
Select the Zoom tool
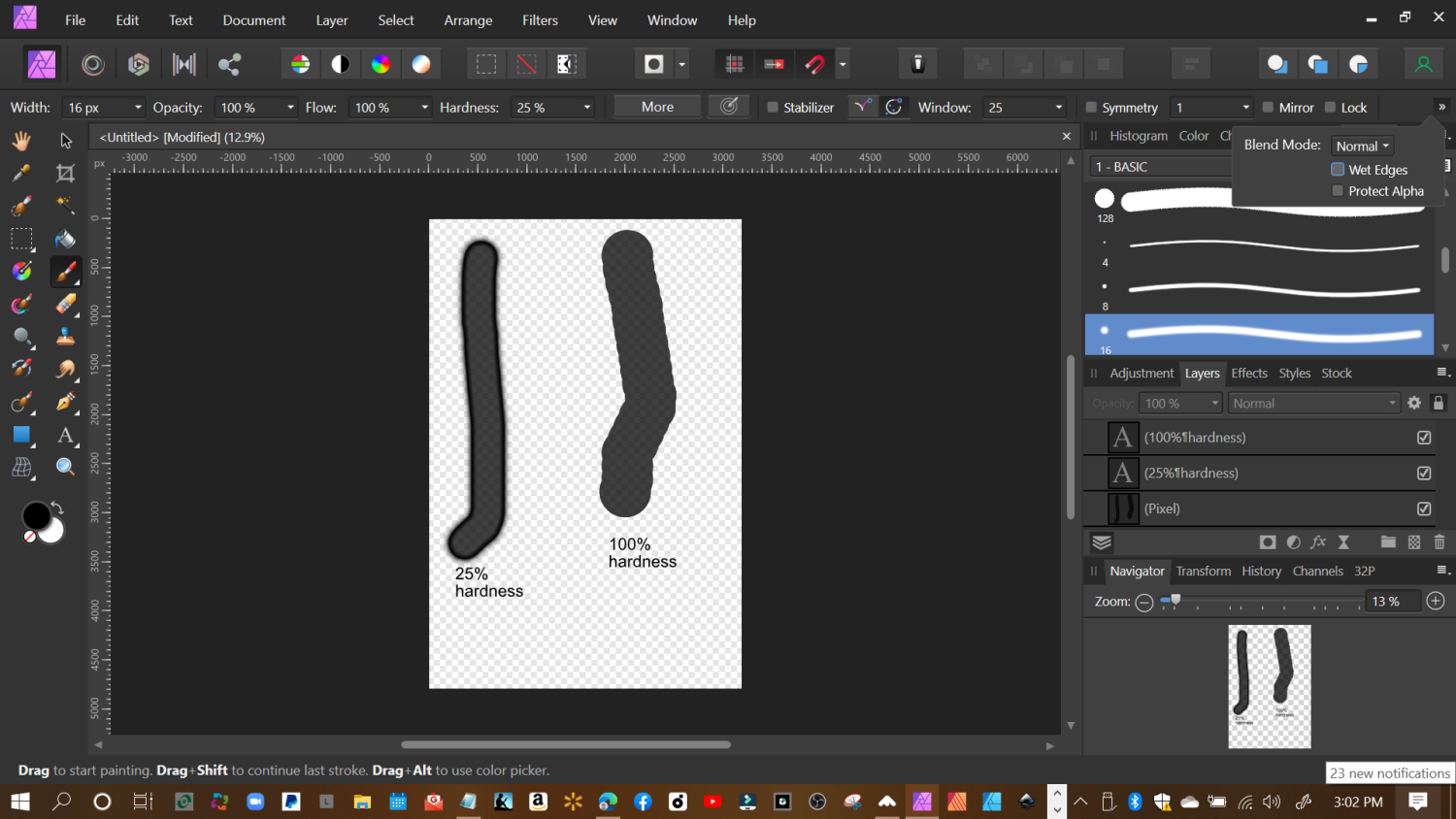tap(65, 467)
